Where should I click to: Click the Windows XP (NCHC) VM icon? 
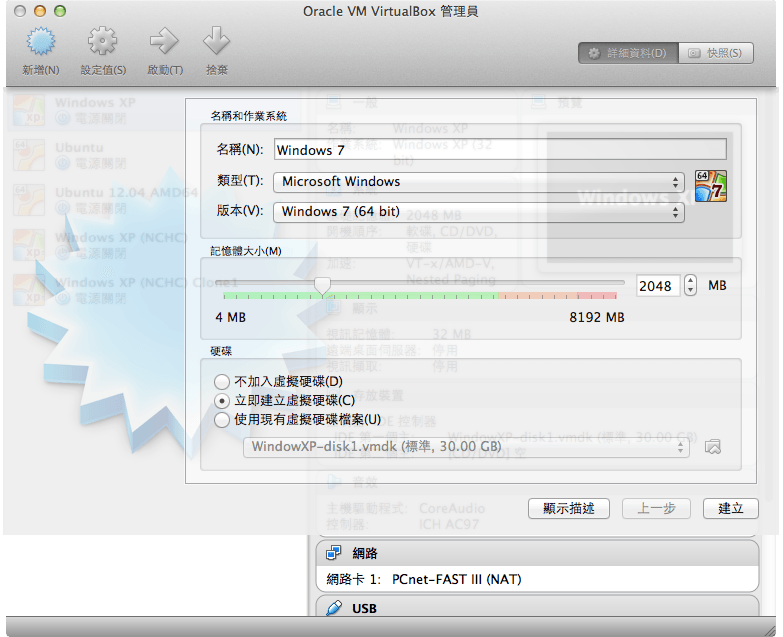28,245
